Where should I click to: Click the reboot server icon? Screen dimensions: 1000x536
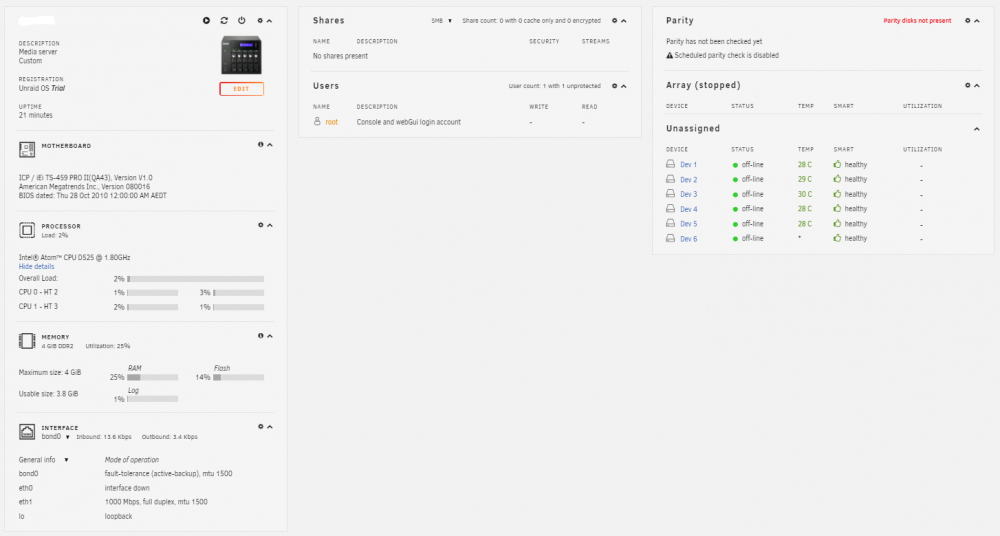click(224, 20)
